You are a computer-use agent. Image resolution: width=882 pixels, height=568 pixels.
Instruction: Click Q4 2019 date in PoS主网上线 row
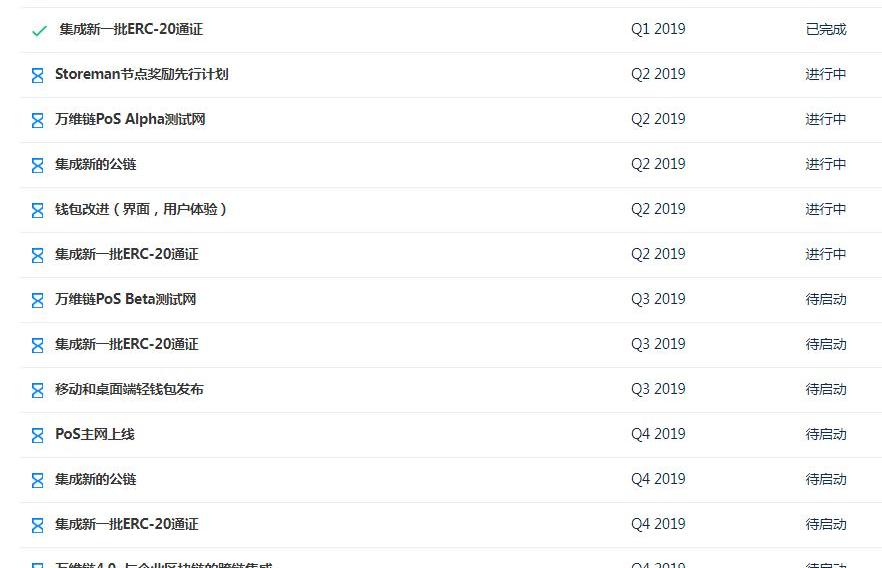pyautogui.click(x=658, y=434)
